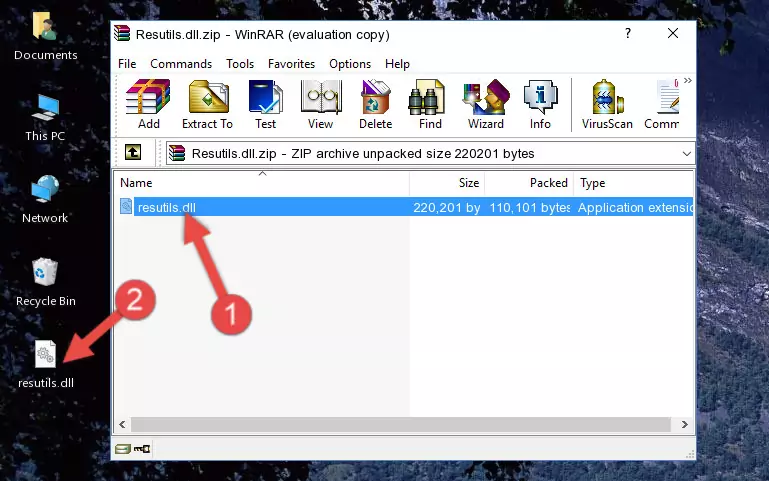769x481 pixels.
Task: Open the Help menu
Action: click(397, 64)
